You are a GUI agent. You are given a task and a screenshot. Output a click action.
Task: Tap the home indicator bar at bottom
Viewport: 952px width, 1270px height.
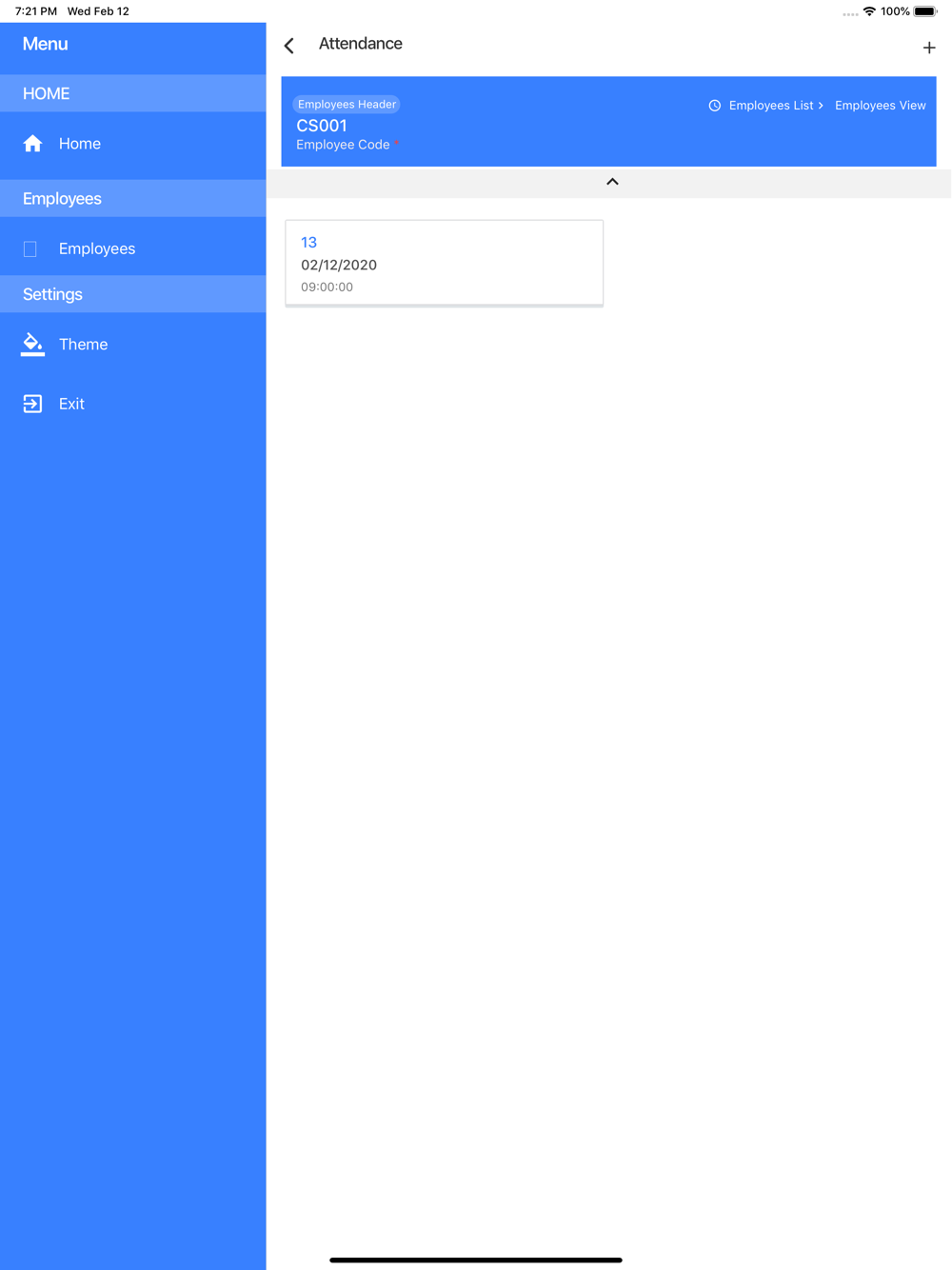coord(476,1260)
